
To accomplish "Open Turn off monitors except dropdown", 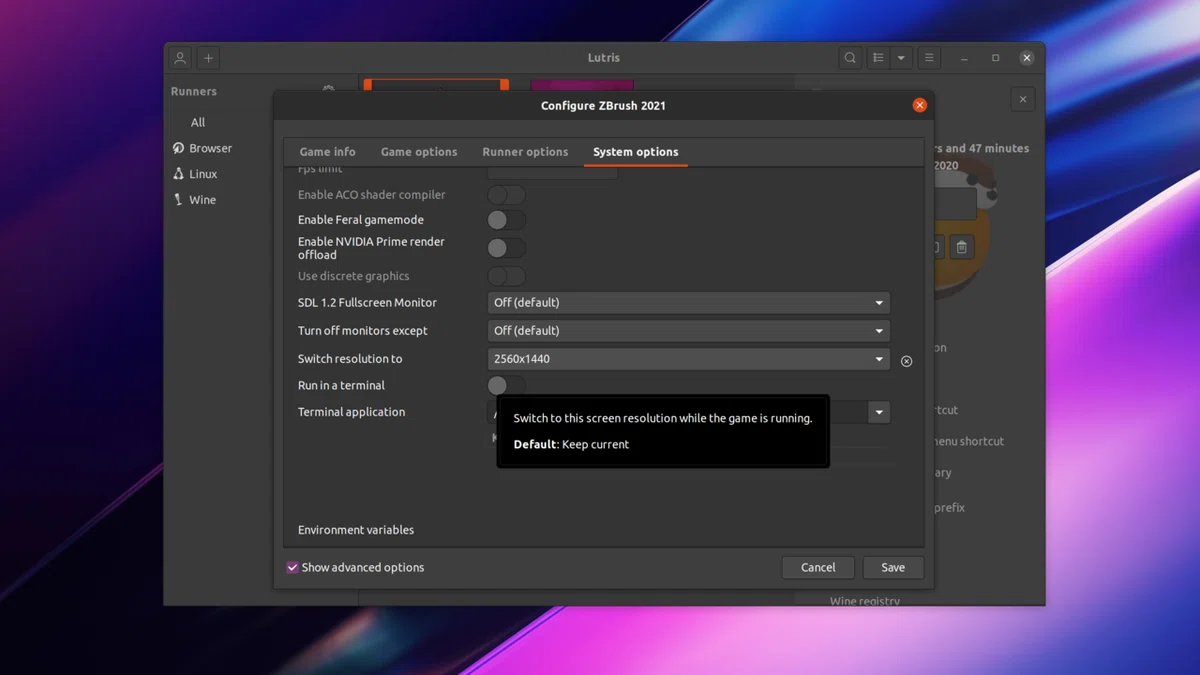I will (688, 331).
